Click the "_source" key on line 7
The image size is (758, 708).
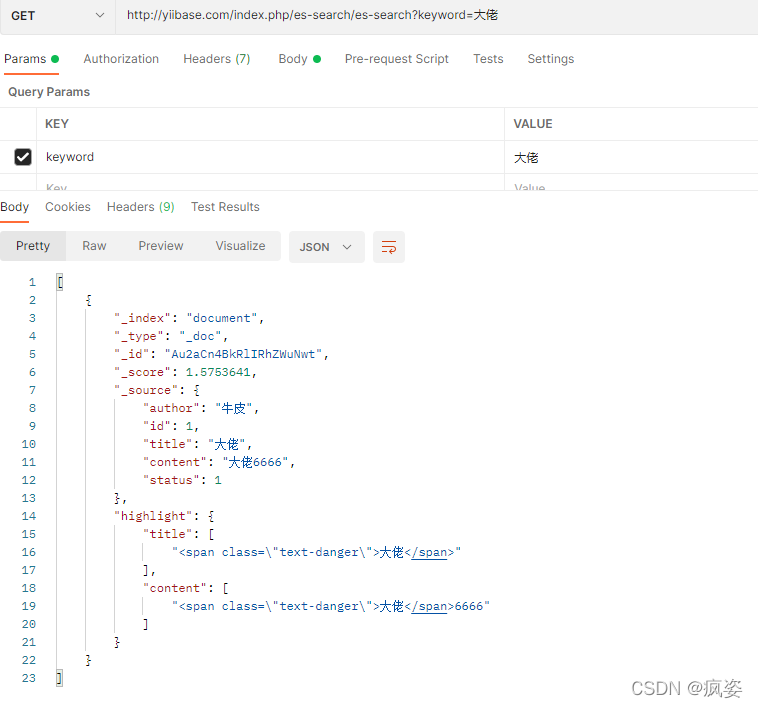point(146,390)
